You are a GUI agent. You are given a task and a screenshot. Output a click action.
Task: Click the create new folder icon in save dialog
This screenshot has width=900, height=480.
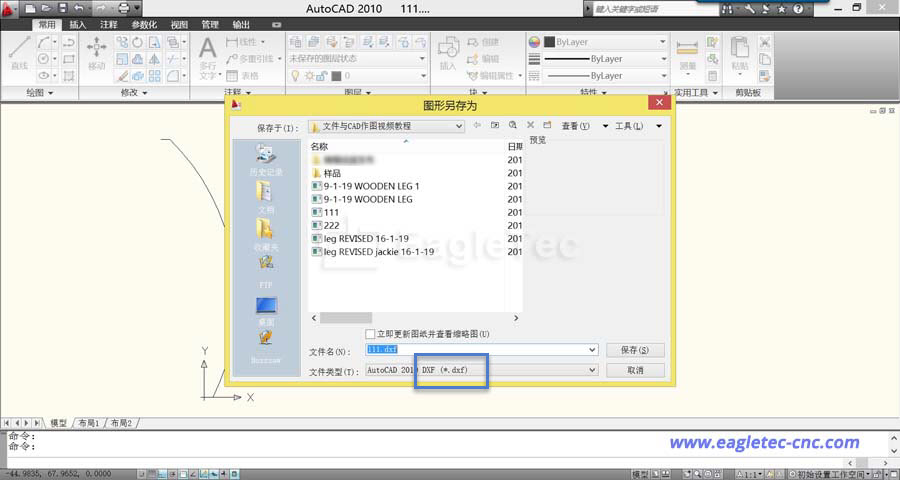547,125
